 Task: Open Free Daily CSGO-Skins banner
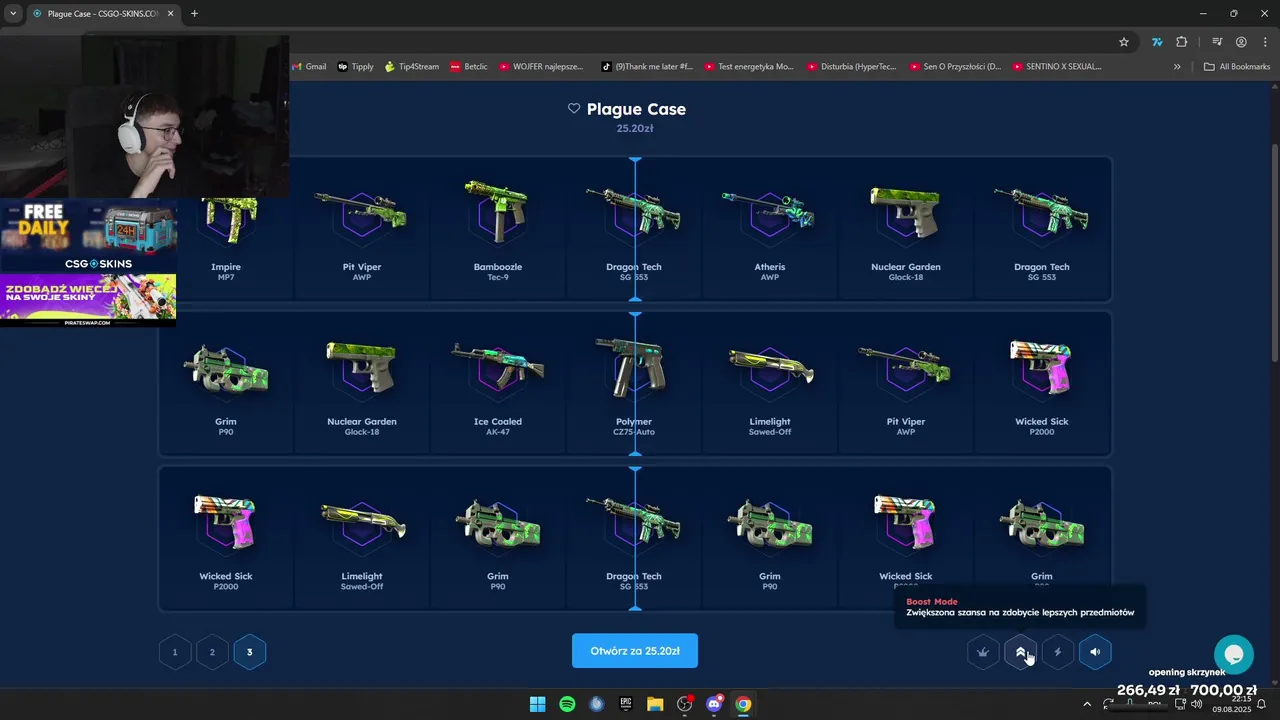pyautogui.click(x=88, y=237)
